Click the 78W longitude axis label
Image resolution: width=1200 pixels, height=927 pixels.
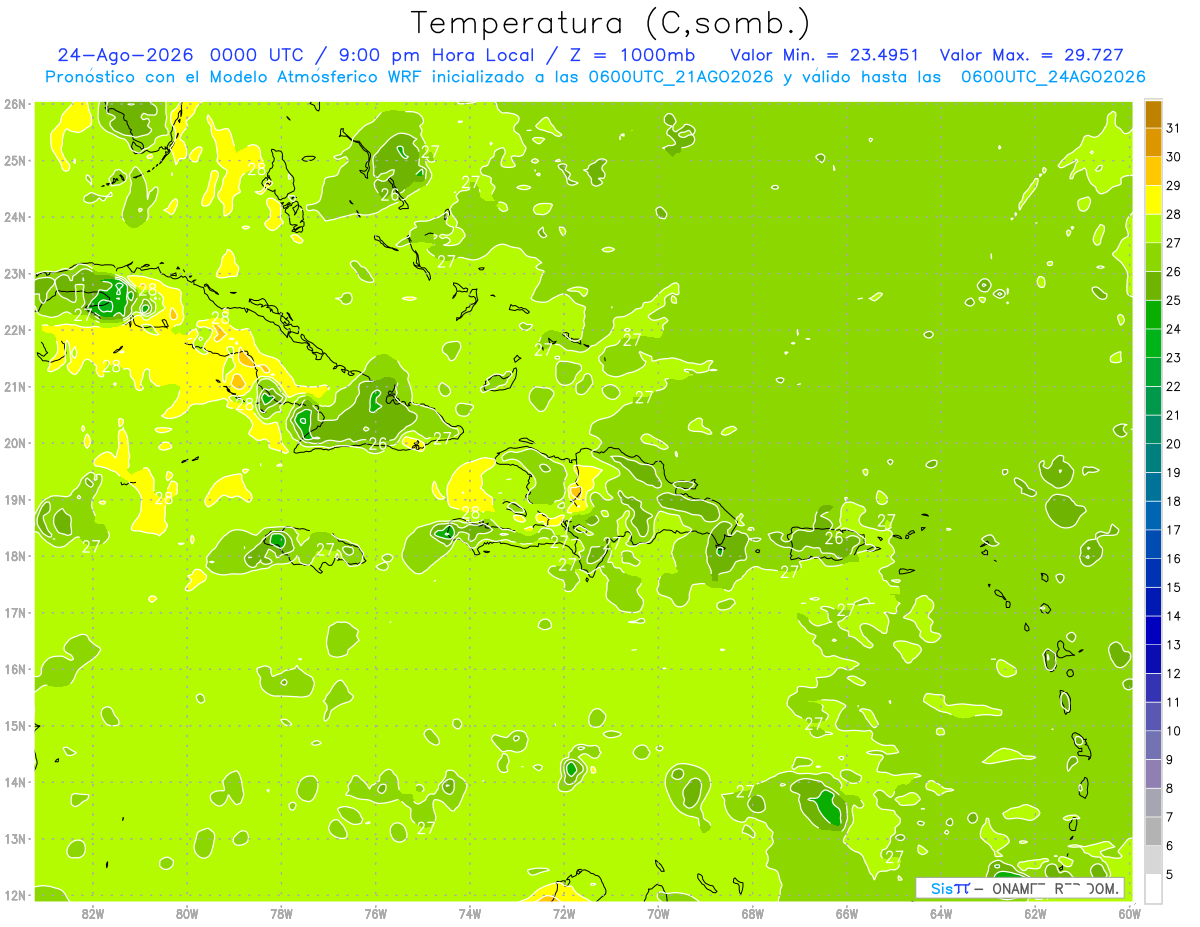pos(281,913)
